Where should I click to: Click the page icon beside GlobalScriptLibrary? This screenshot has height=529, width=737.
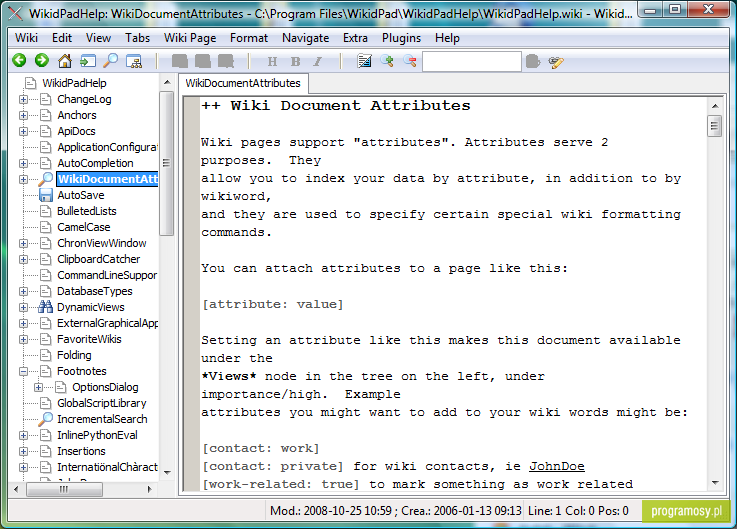pyautogui.click(x=46, y=403)
